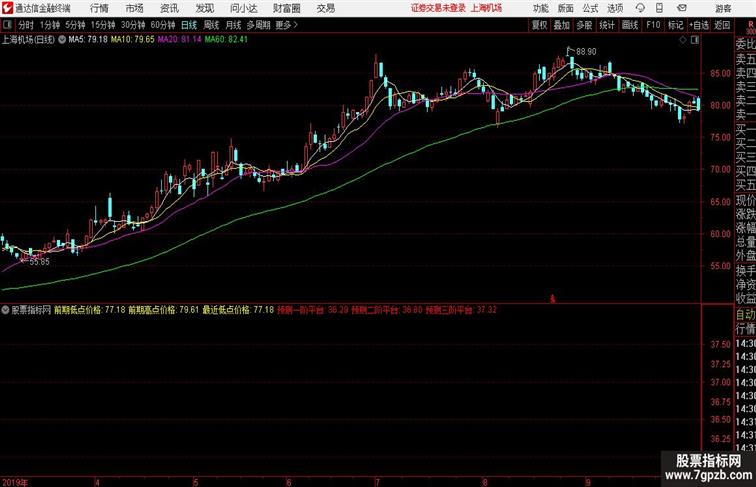
Task: Switch to 分时 chart period
Action: tap(26, 25)
